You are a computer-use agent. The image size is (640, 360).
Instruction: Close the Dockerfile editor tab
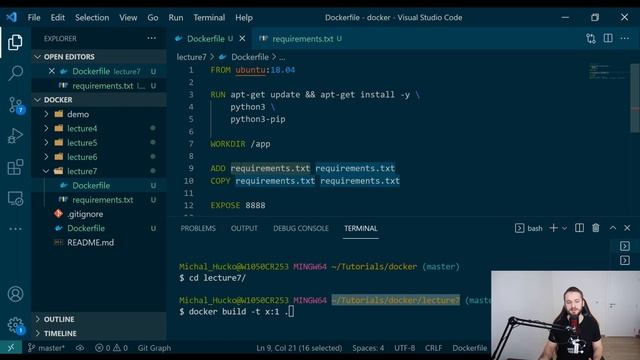(242, 38)
